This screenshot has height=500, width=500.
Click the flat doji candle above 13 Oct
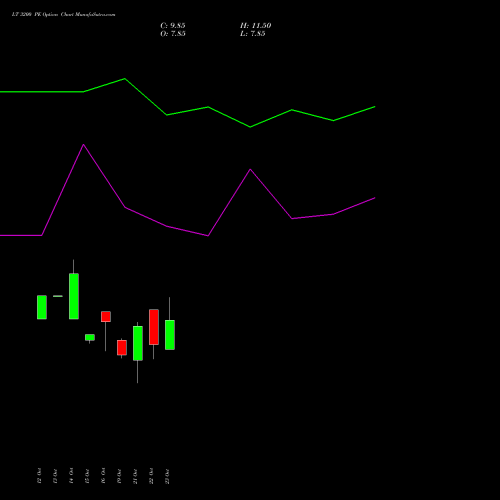tap(58, 296)
